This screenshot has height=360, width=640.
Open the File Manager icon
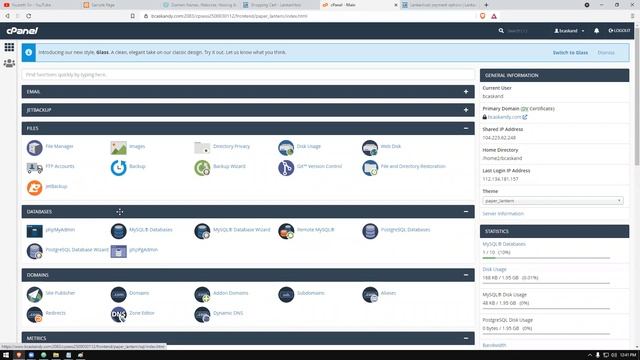pos(35,148)
